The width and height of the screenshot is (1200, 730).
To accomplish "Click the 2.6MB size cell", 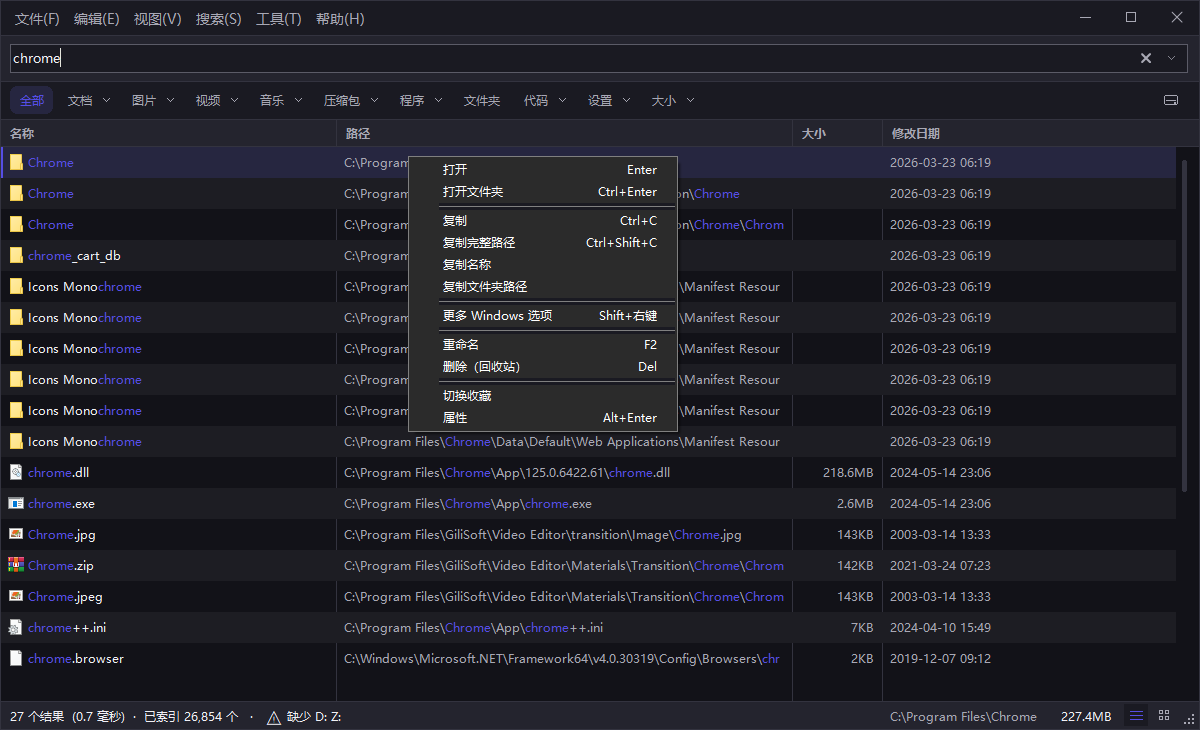I will click(x=855, y=503).
